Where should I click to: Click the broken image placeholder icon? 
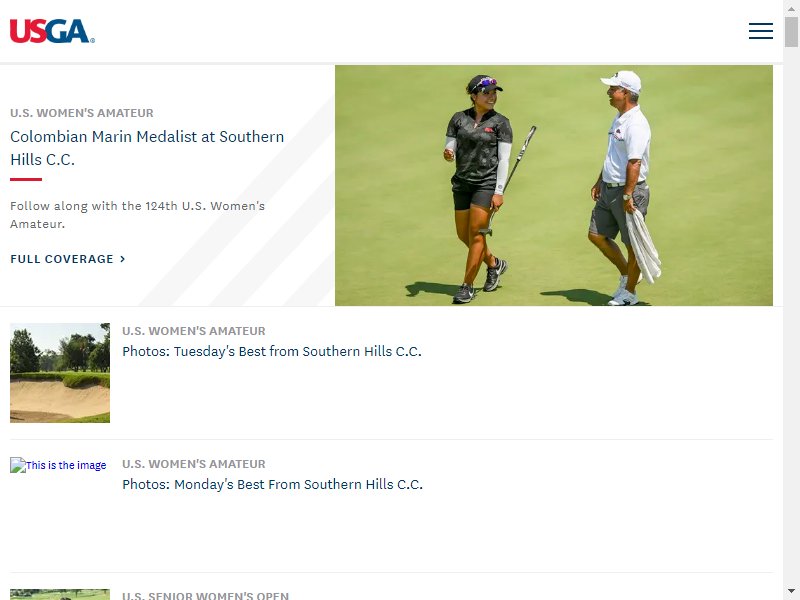[x=18, y=465]
